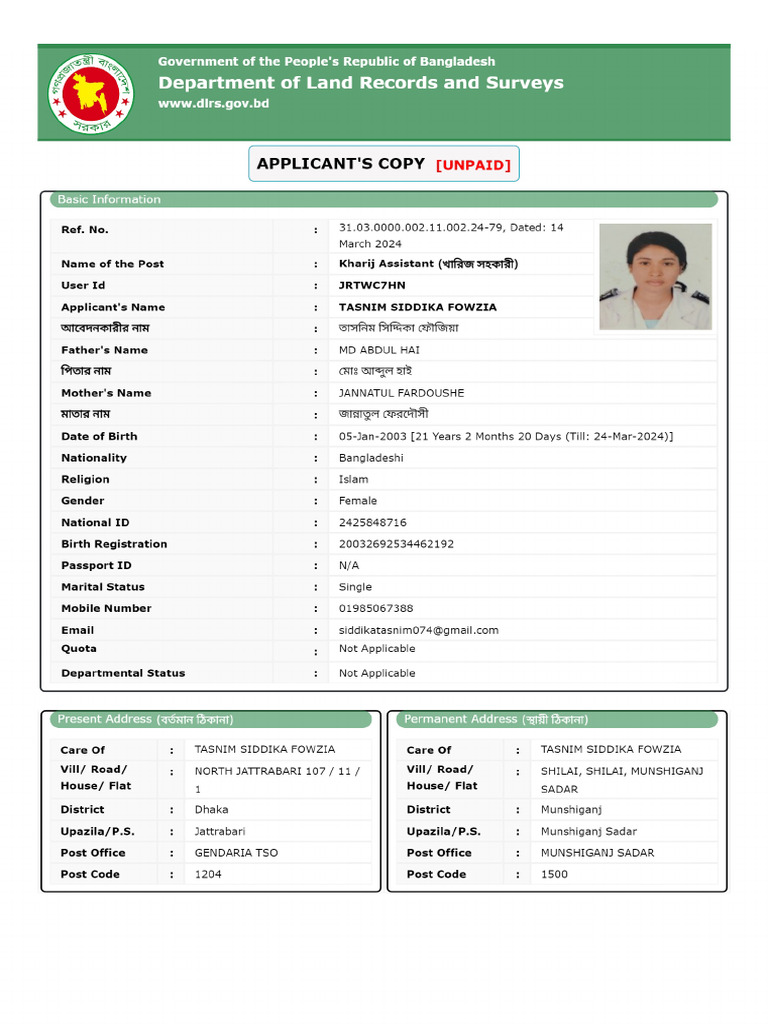Click Birth Registration number 20032692534462192
This screenshot has width=768, height=1024.
pyautogui.click(x=396, y=544)
